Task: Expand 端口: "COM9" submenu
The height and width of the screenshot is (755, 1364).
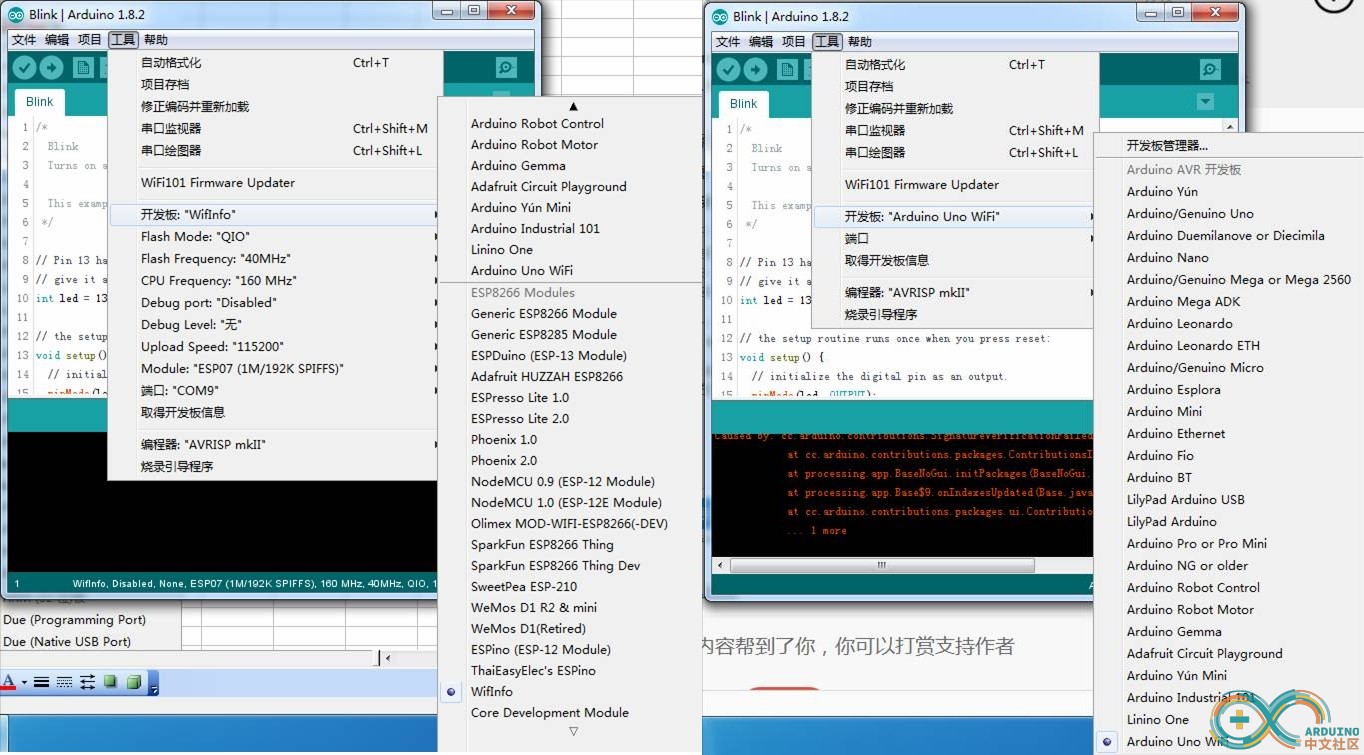Action: (274, 391)
